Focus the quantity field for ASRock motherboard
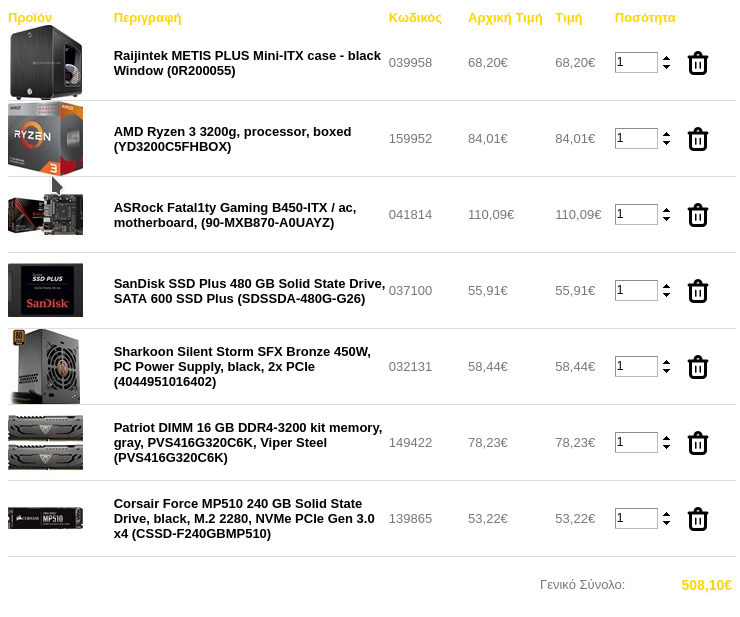 click(x=636, y=214)
